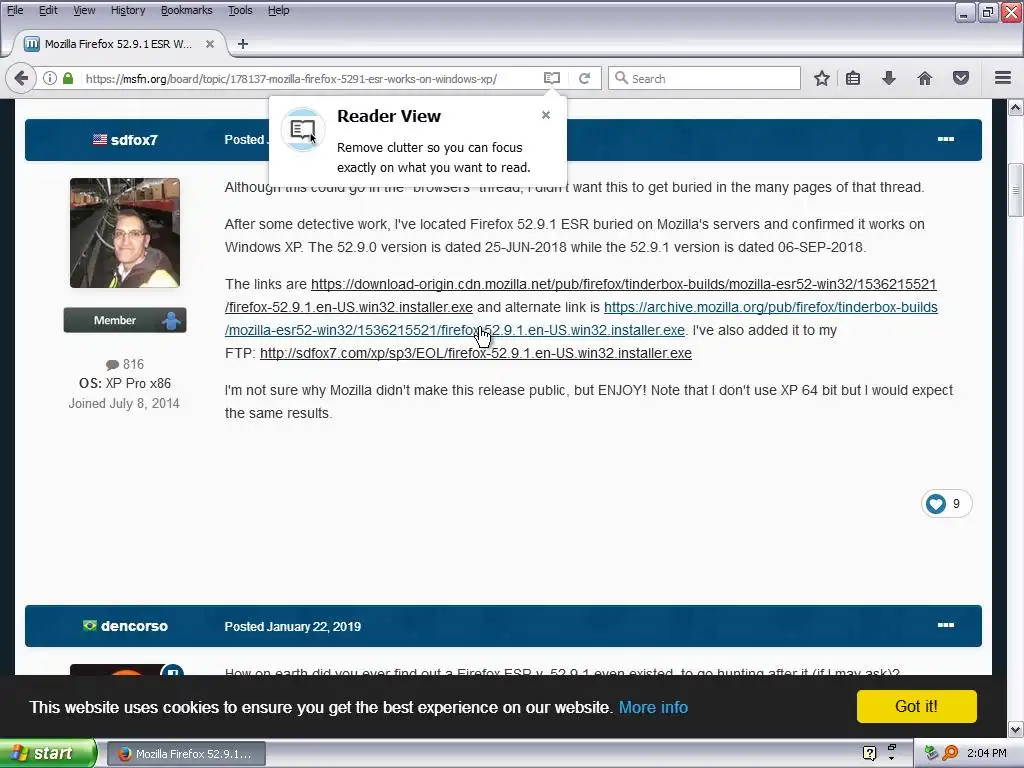
Task: Open the Tools menu
Action: point(240,10)
